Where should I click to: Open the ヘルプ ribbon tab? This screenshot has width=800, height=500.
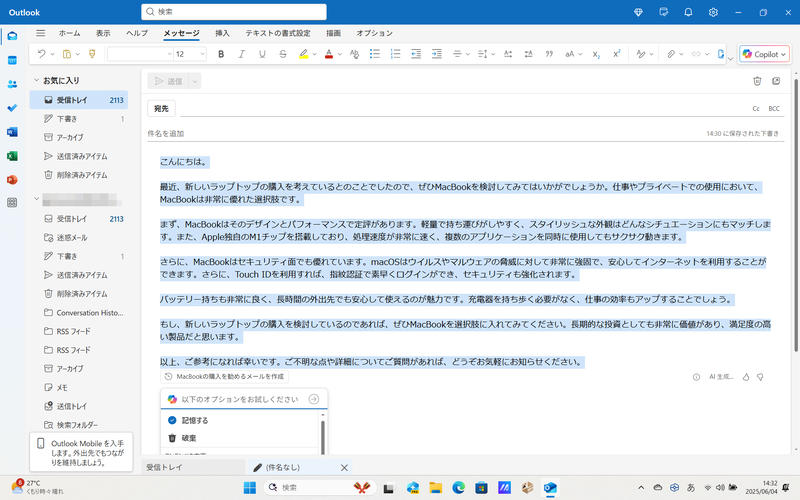137,33
